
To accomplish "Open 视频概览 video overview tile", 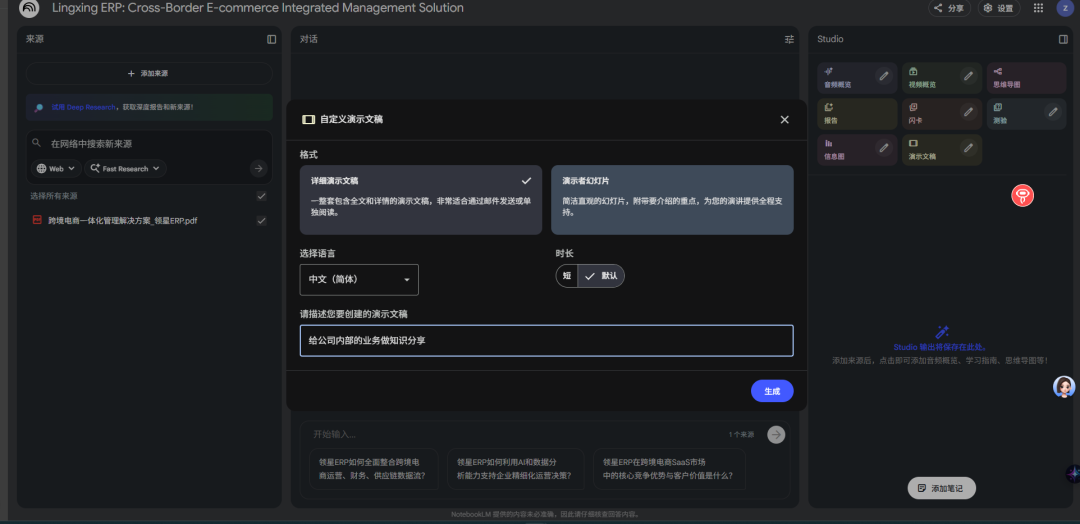I will 942,78.
